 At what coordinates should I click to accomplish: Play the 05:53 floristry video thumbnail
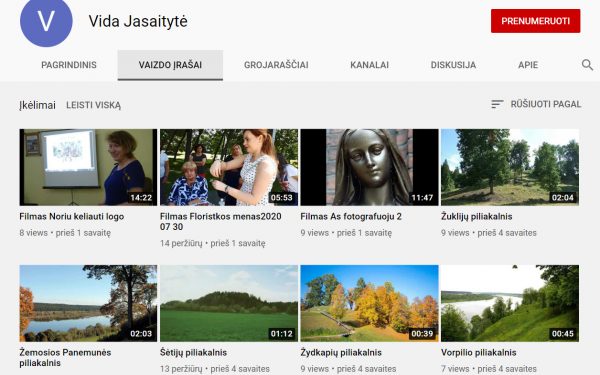tap(229, 167)
